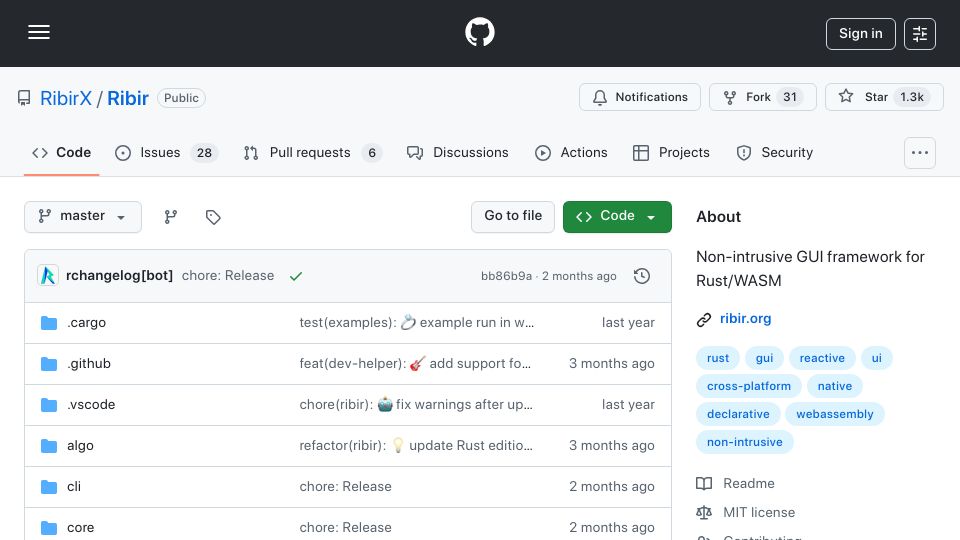Image resolution: width=960 pixels, height=540 pixels.
Task: Open commit hash bb86b9a
Action: point(506,276)
